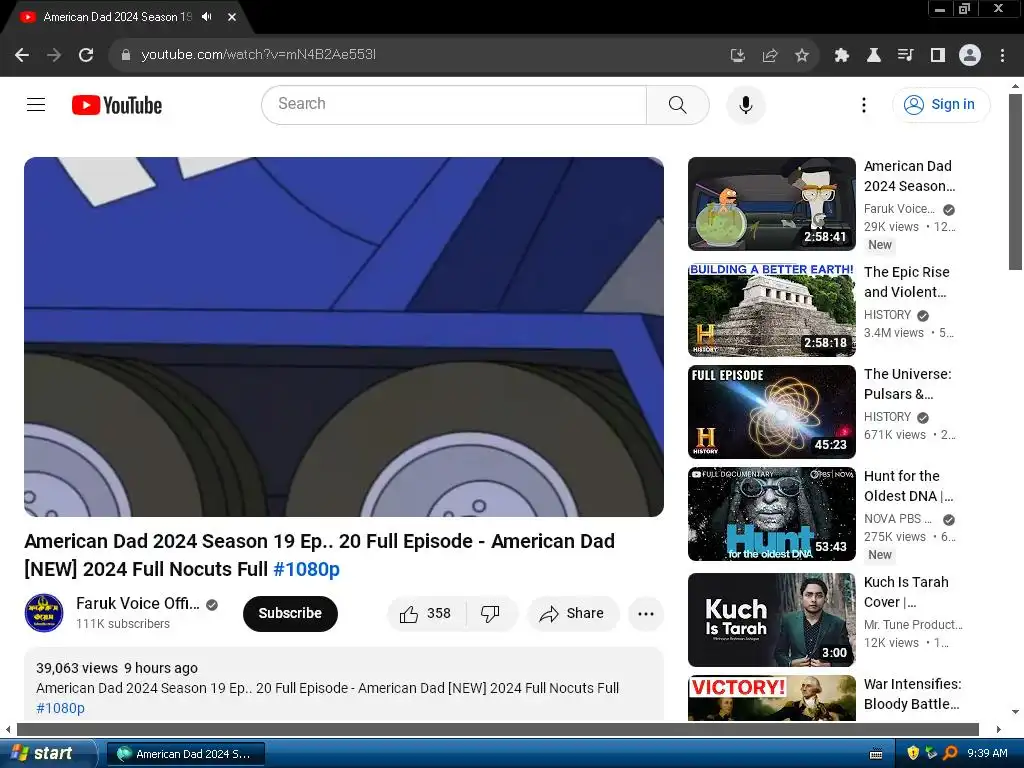1024x768 pixels.
Task: Open on-screen keyboard tray icon
Action: (x=876, y=754)
